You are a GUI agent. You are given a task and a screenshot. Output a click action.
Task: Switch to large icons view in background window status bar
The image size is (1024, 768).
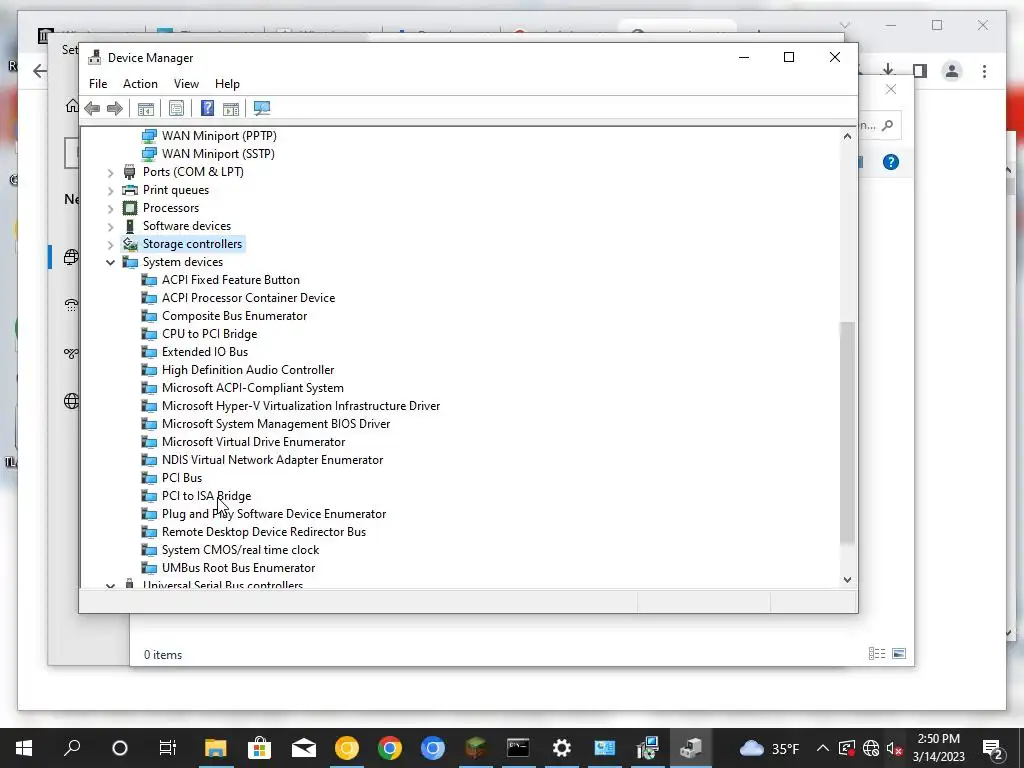point(899,654)
